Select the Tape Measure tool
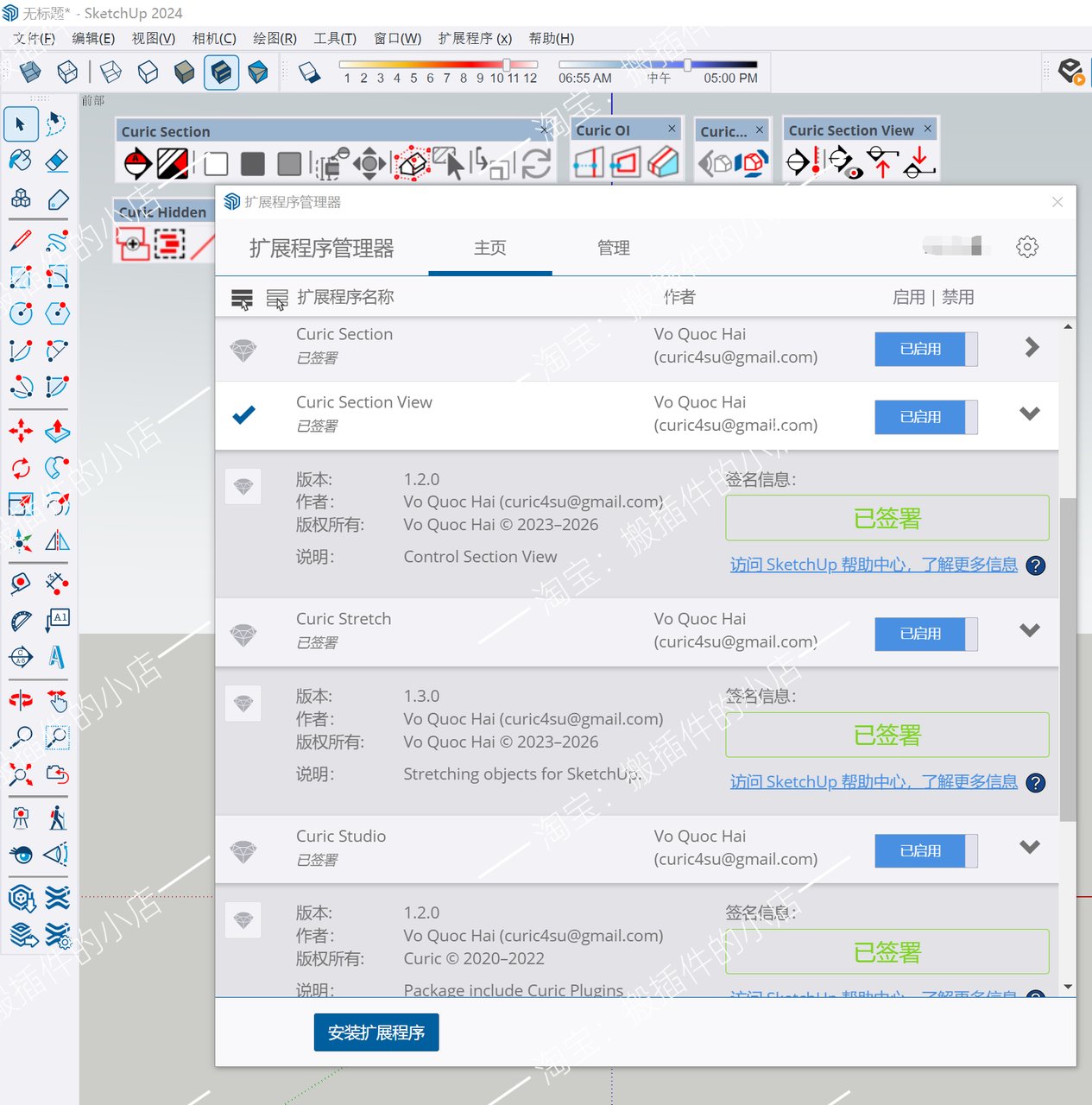Screen dimensions: 1092x1105 pyautogui.click(x=21, y=584)
